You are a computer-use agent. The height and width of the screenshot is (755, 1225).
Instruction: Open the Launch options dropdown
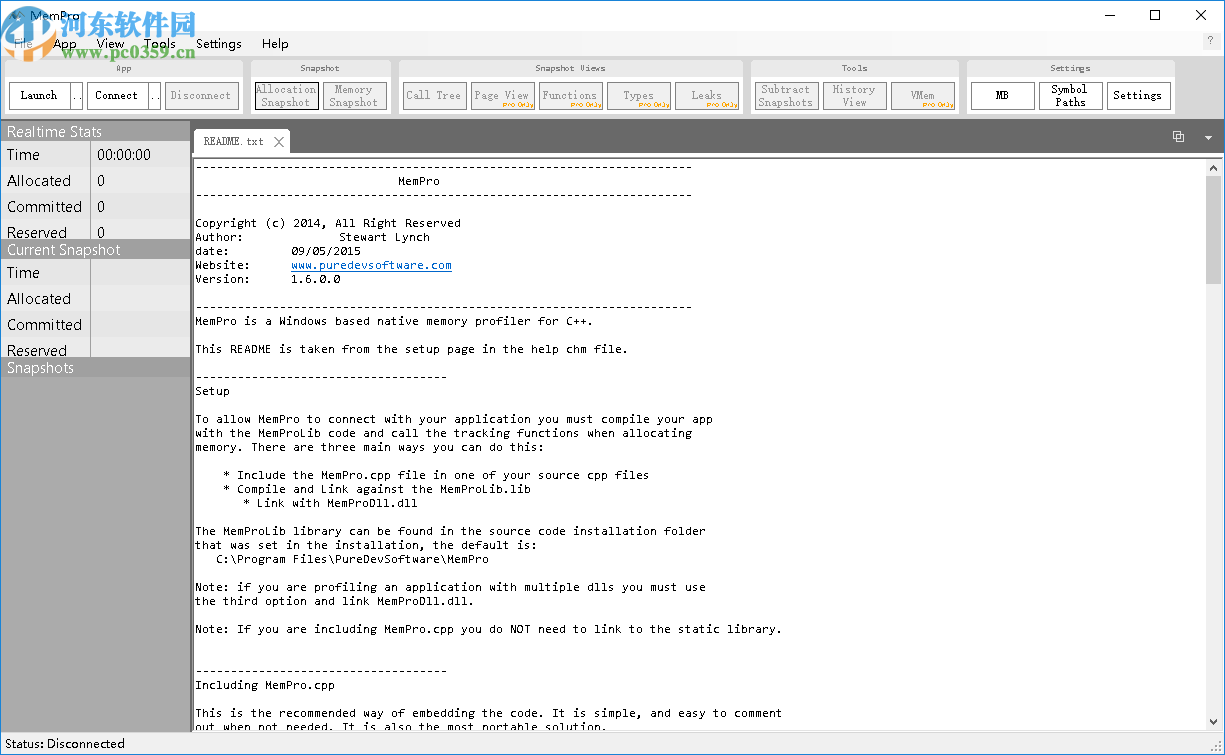pos(77,95)
